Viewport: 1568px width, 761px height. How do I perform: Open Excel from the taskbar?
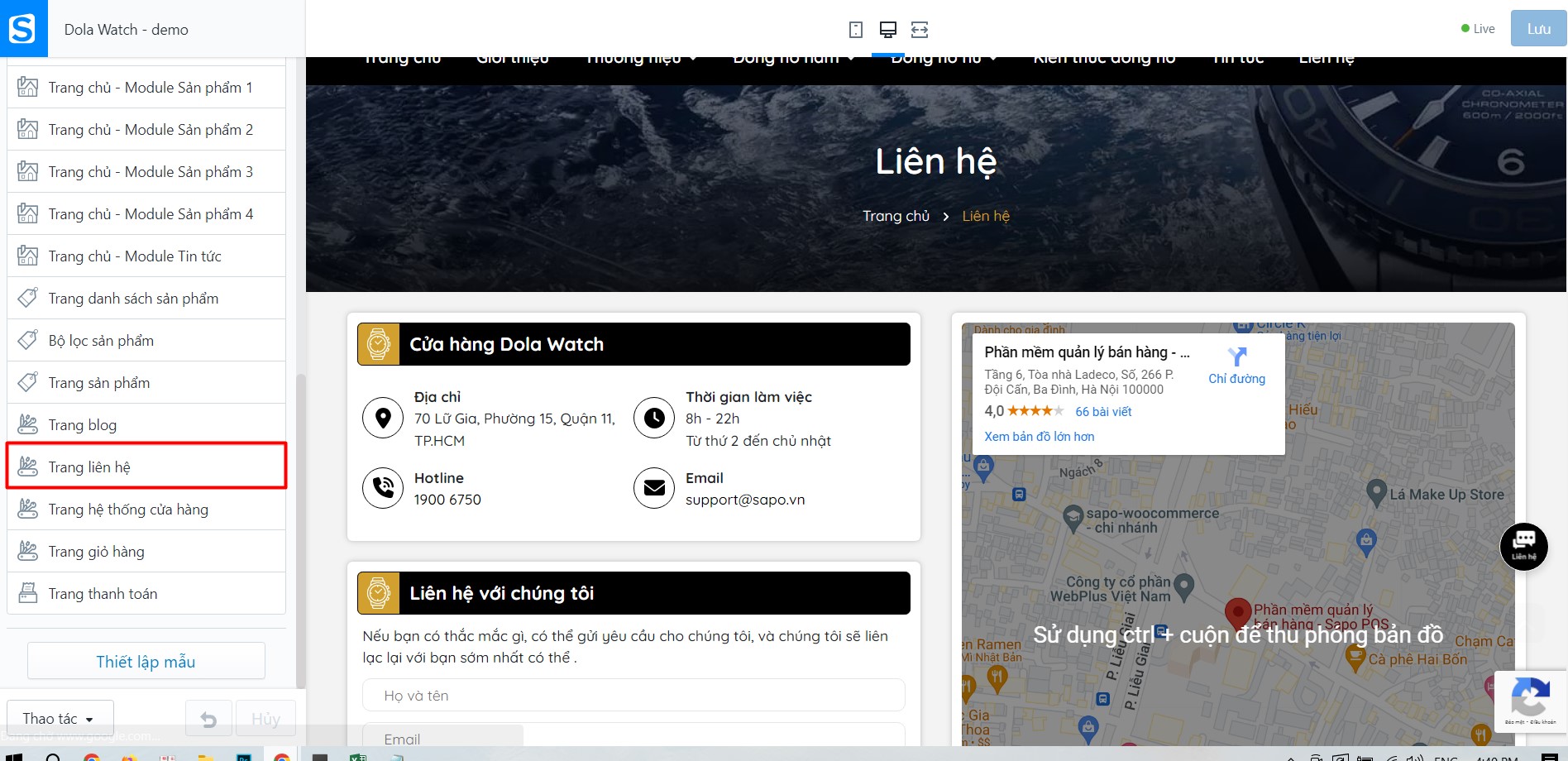click(357, 756)
